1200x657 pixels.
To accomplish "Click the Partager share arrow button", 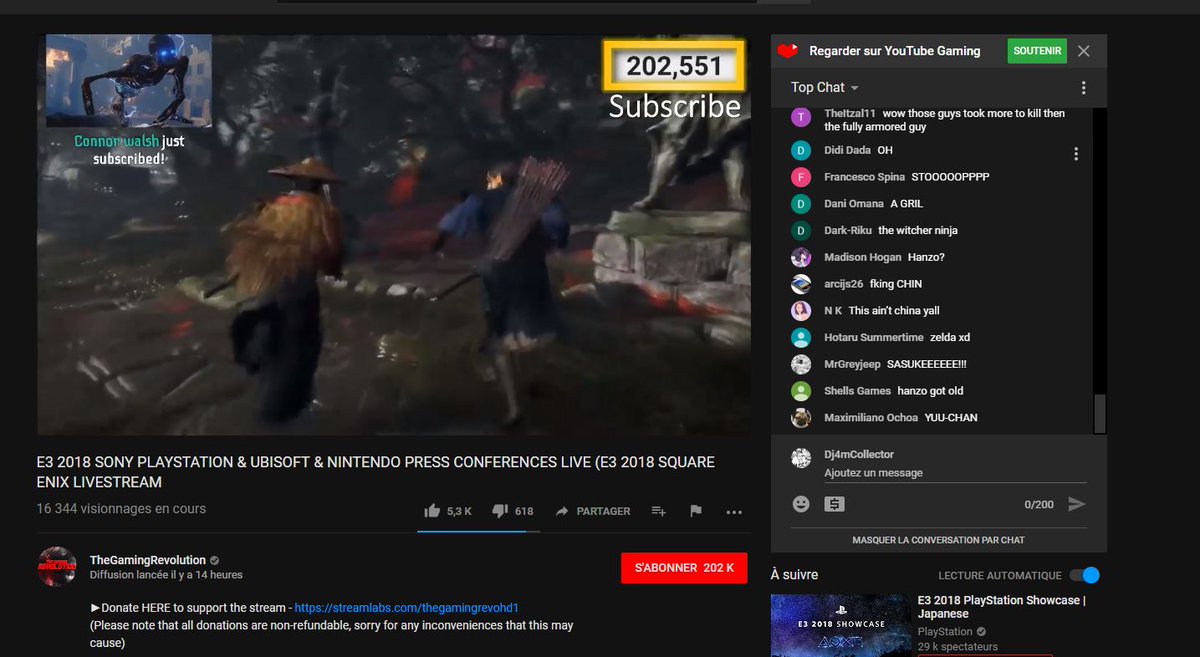I will 592,511.
